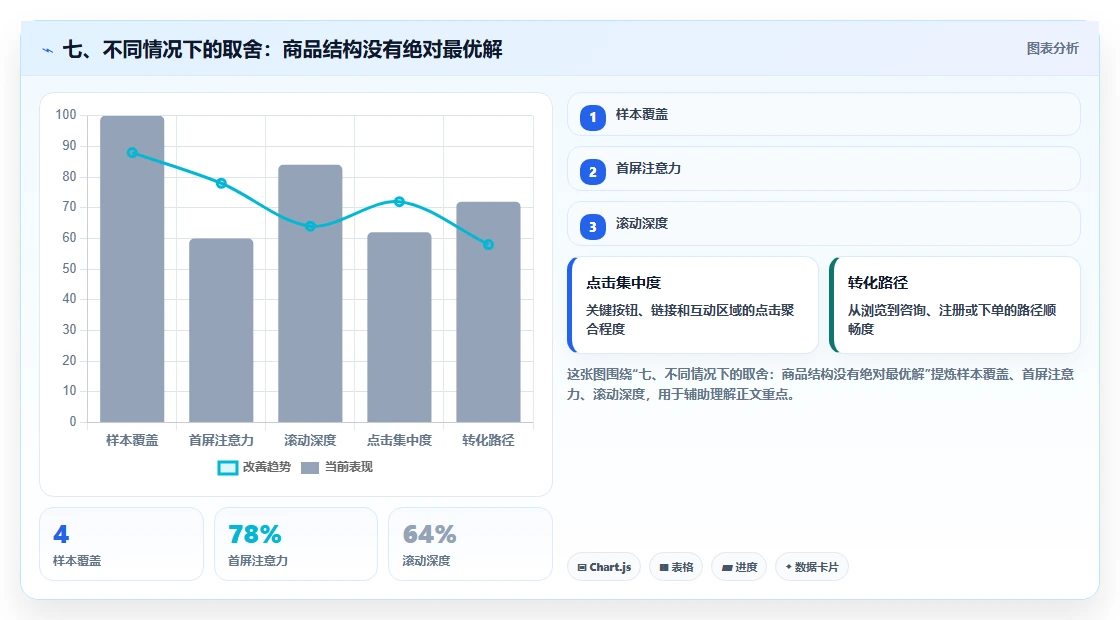Click the trend line point at 88
1120x620 pixels.
click(132, 152)
